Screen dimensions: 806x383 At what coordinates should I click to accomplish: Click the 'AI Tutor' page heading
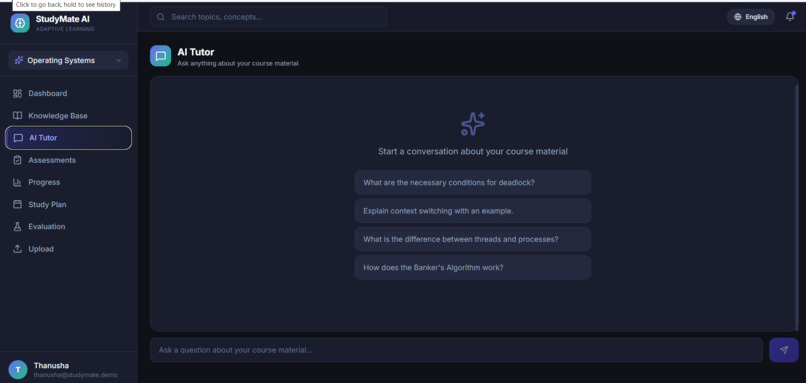(x=196, y=52)
